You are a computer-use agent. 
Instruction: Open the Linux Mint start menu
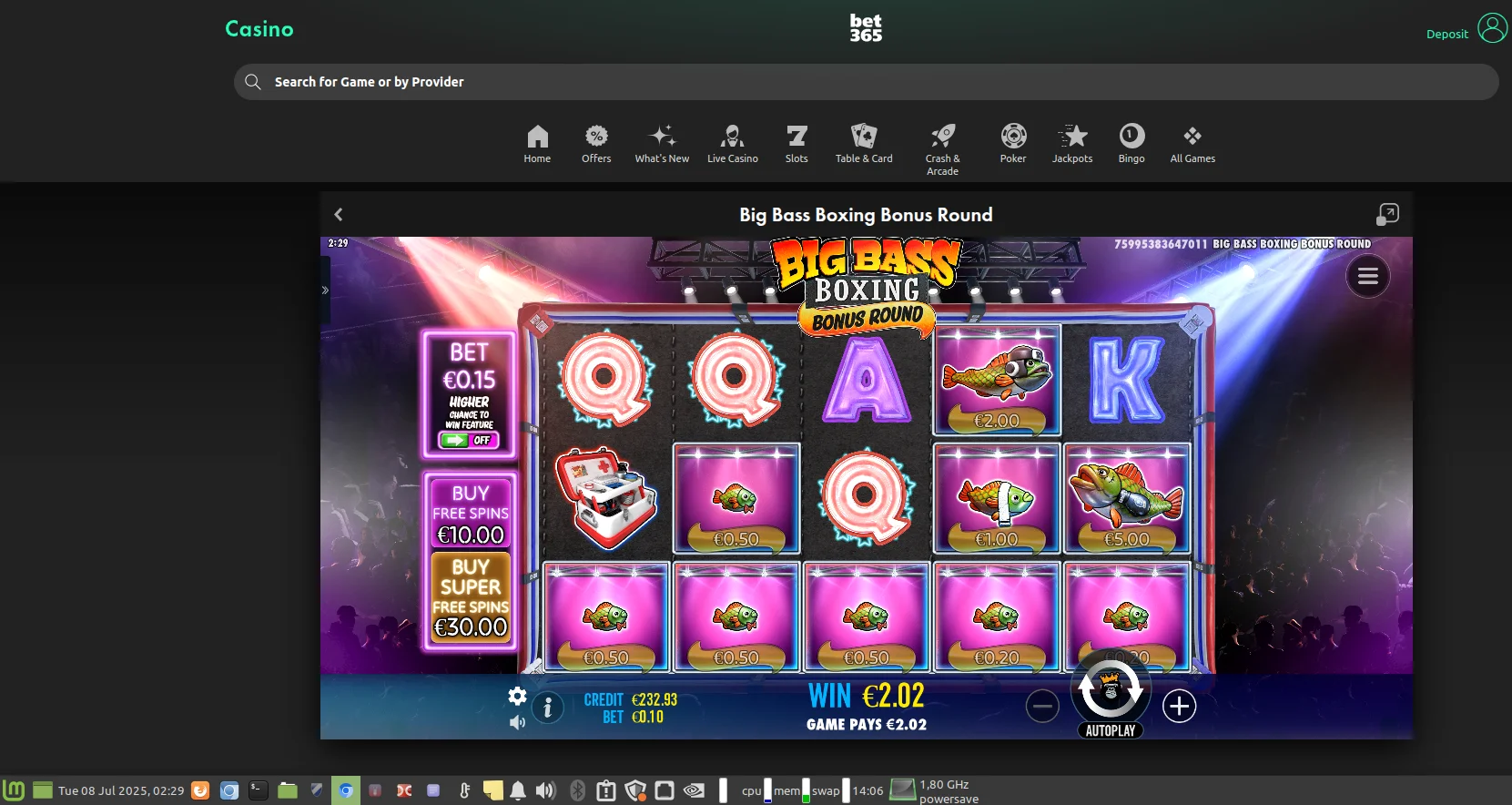click(14, 790)
